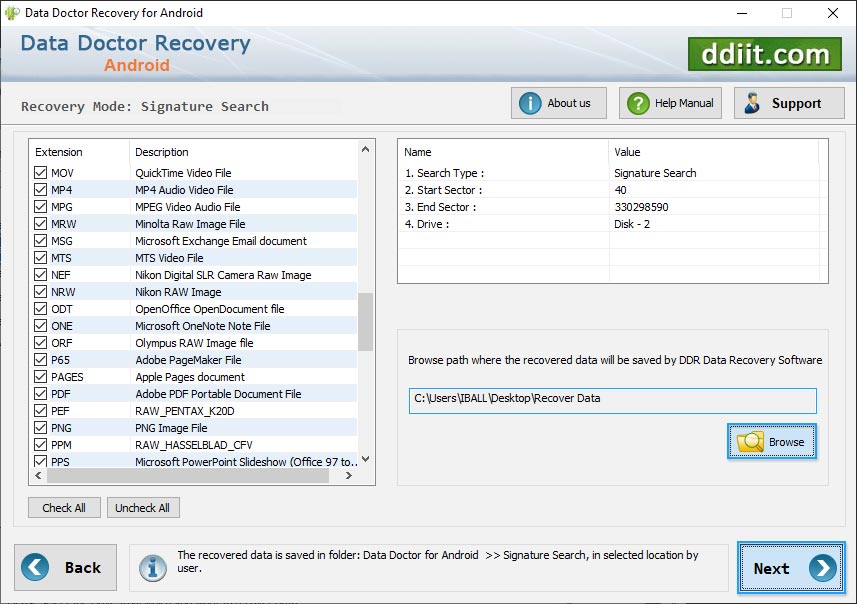Click the Android robot icon in title bar
The image size is (857, 604).
(x=11, y=13)
